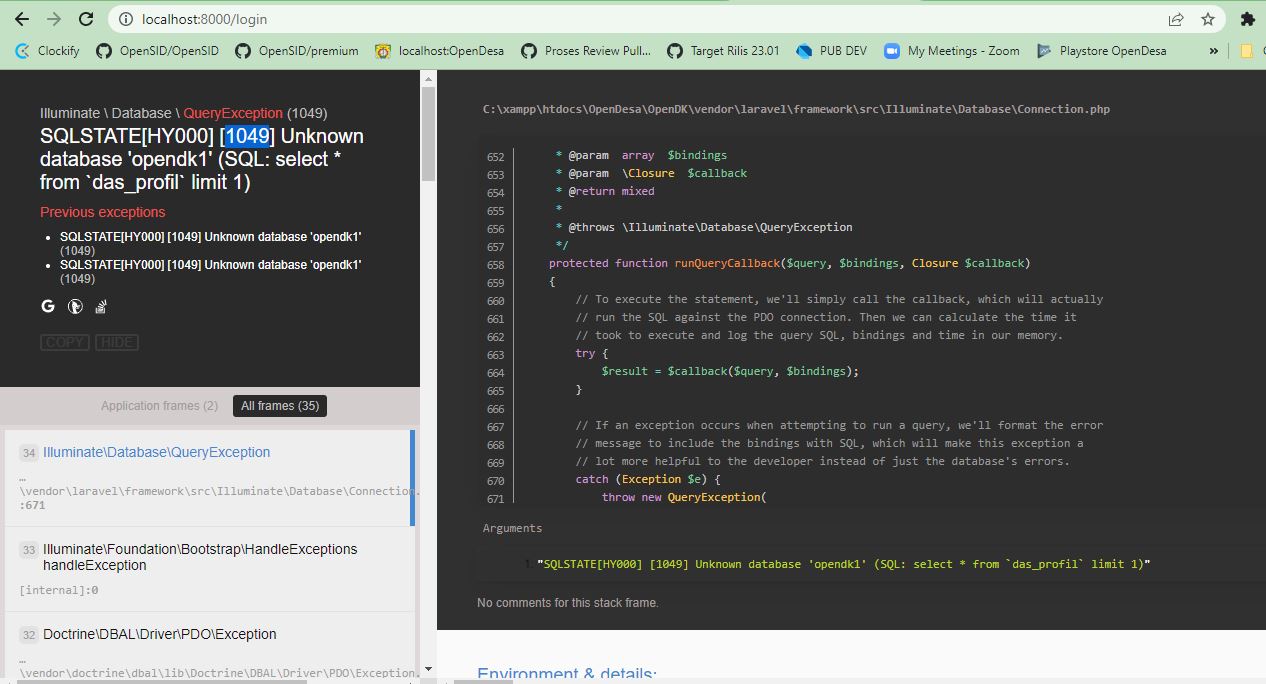The image size is (1266, 684).
Task: Switch to Application frames tab
Action: click(x=159, y=405)
